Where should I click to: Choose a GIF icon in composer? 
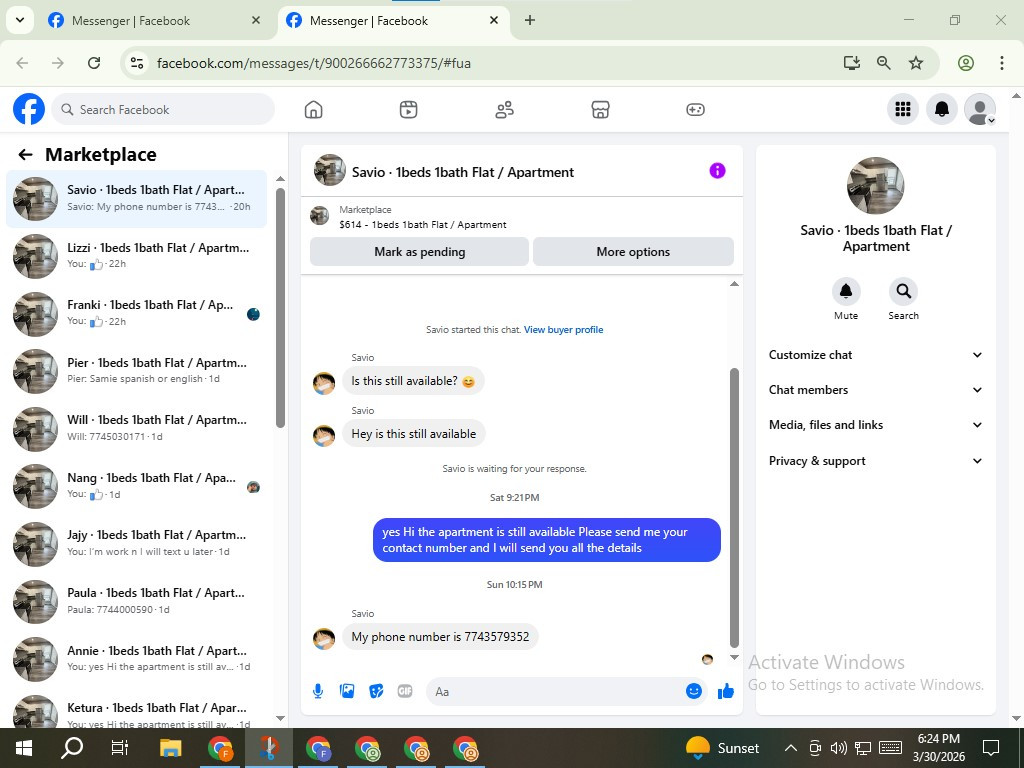click(405, 691)
